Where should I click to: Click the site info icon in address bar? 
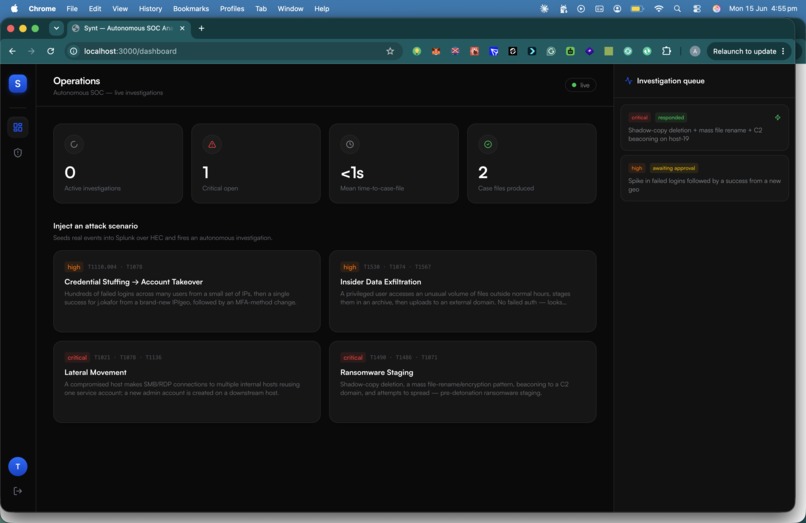point(74,51)
